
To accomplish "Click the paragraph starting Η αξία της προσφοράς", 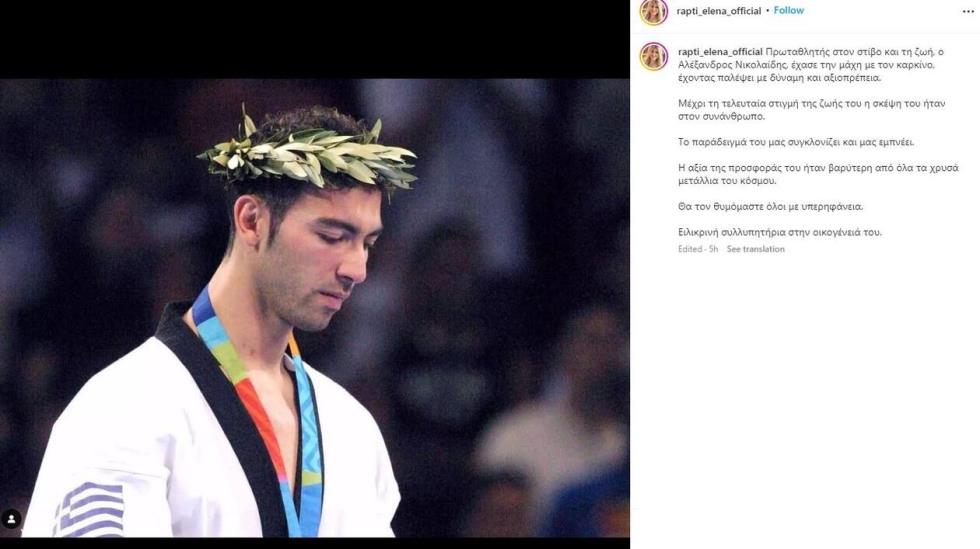I will (x=818, y=174).
